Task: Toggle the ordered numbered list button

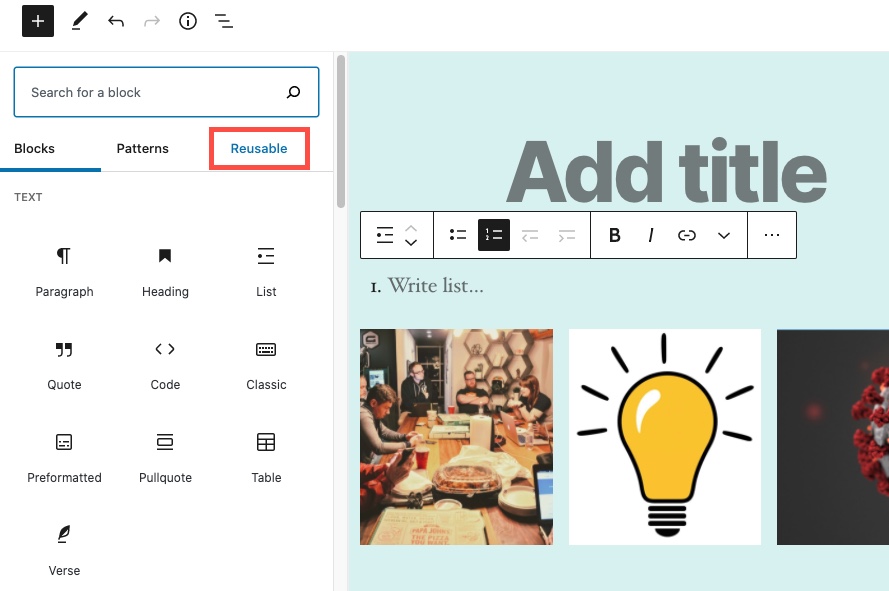Action: click(494, 235)
